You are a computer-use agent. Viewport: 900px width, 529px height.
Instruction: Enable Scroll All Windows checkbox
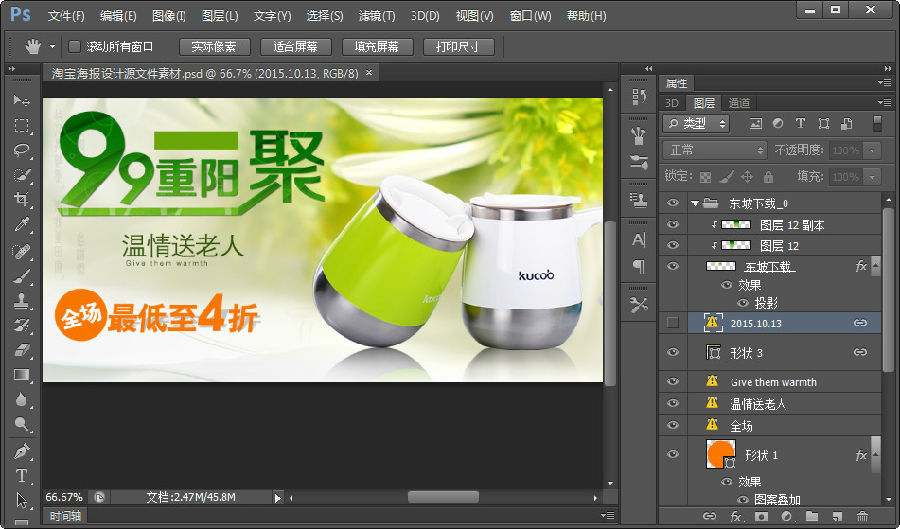click(x=75, y=46)
